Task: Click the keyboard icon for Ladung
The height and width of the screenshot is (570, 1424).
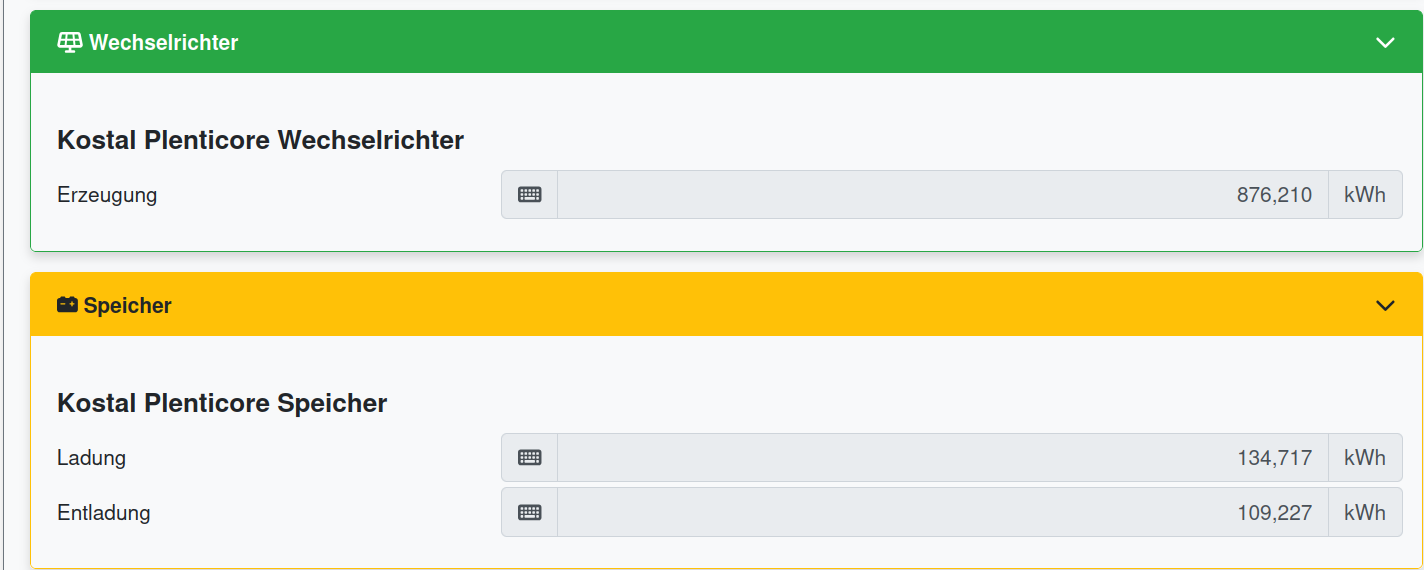Action: (529, 458)
